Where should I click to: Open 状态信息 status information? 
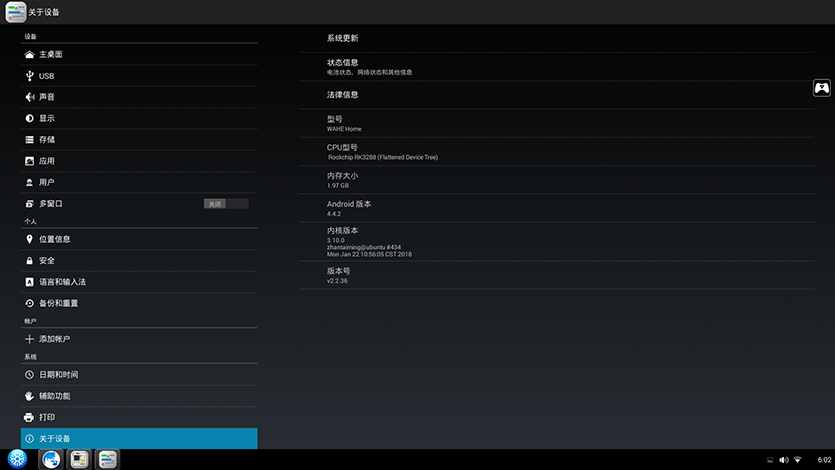coord(342,66)
